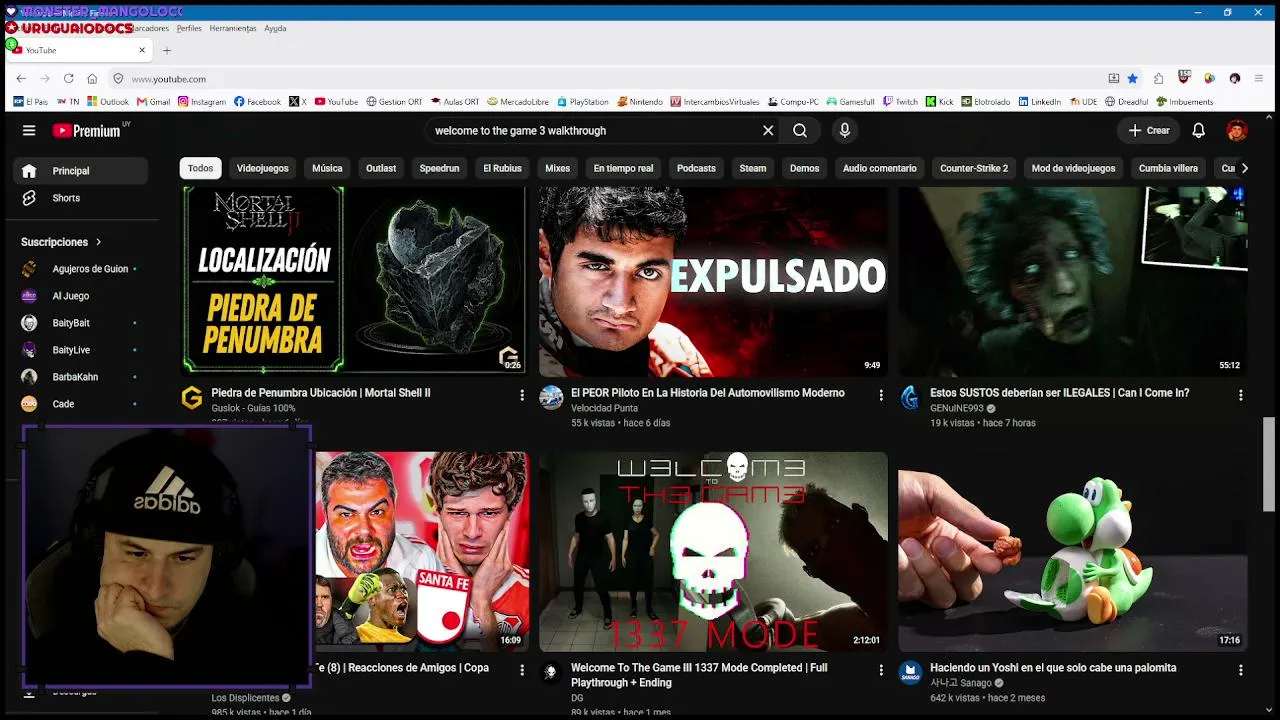Open the Gmail bookmark

[153, 101]
